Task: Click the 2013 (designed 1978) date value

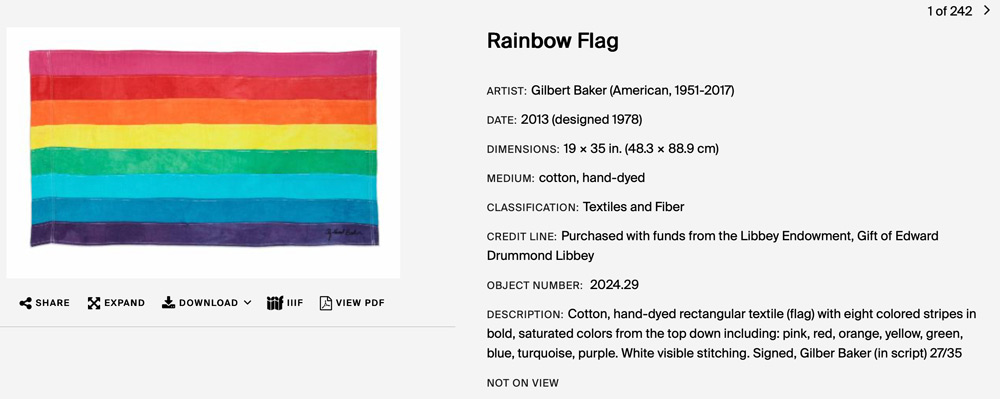Action: tap(581, 120)
